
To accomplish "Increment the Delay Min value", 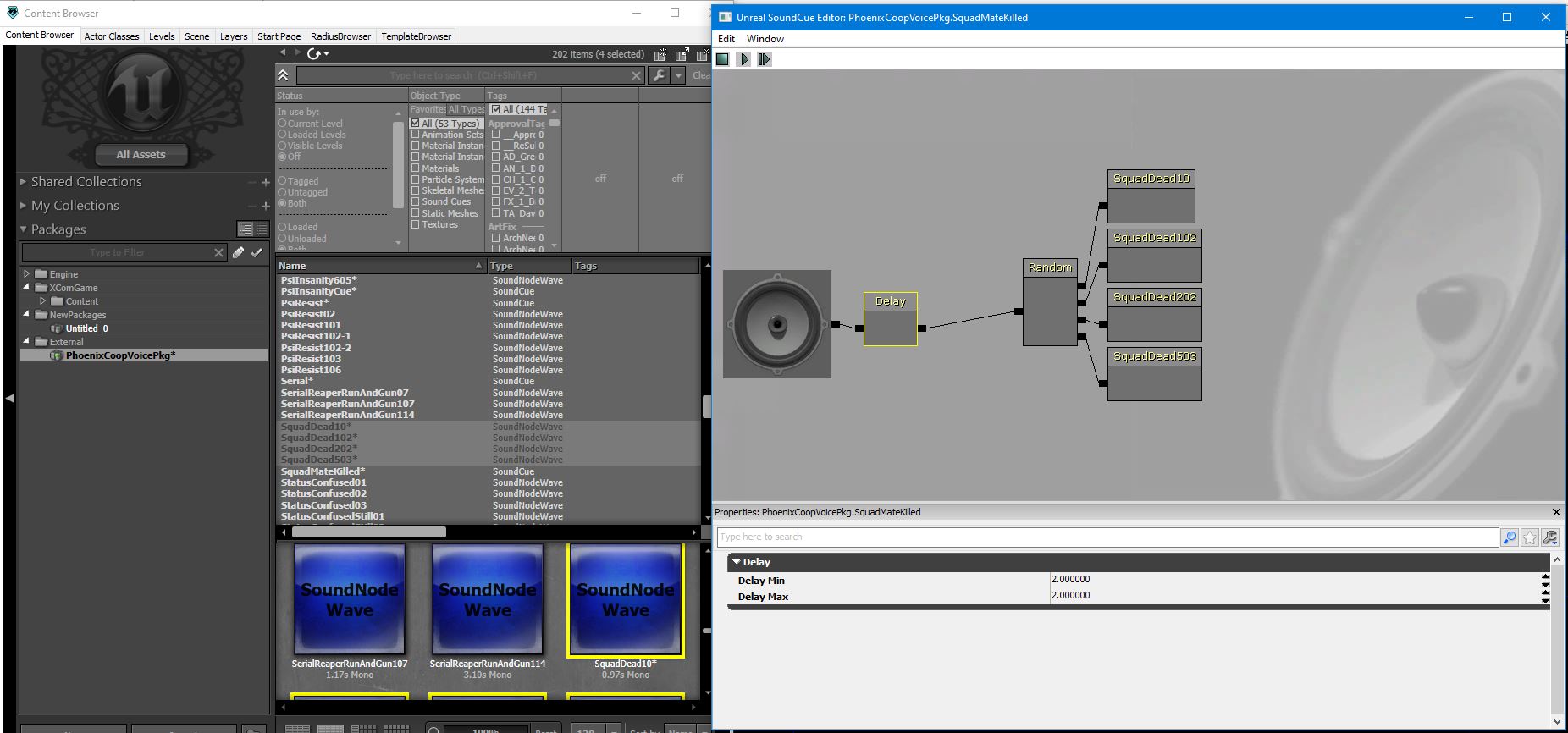I will pyautogui.click(x=1545, y=576).
